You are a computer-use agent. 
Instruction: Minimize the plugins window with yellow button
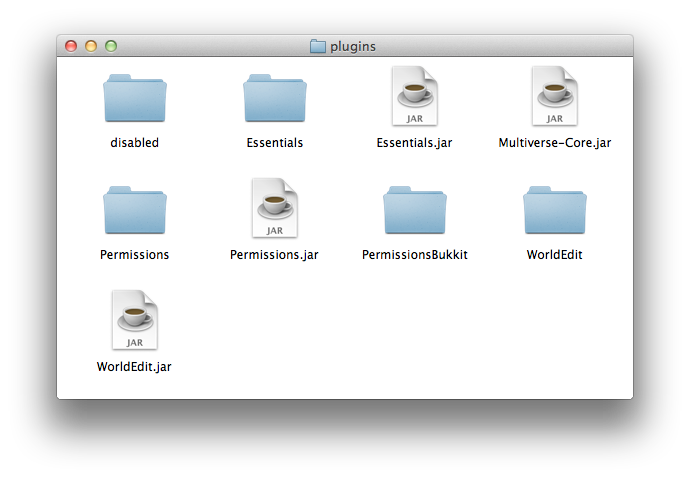(x=91, y=46)
